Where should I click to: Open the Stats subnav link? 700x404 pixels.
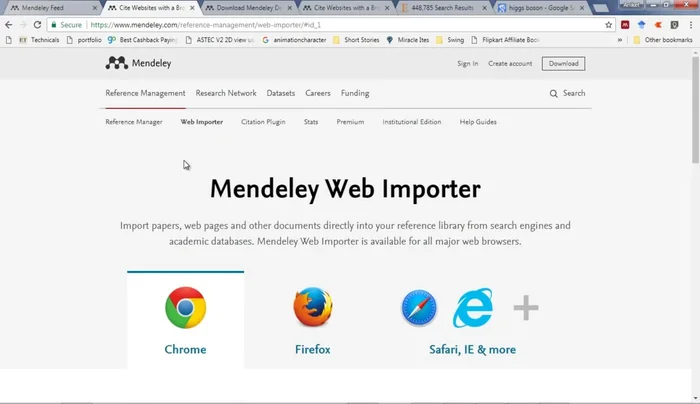[x=311, y=122]
